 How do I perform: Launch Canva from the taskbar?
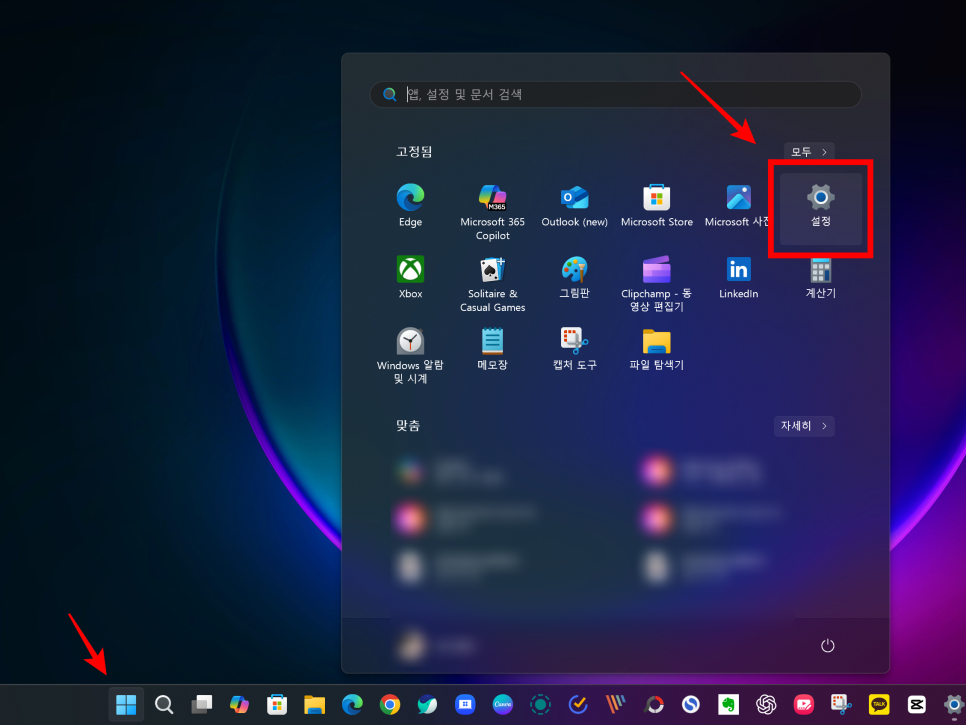[503, 704]
